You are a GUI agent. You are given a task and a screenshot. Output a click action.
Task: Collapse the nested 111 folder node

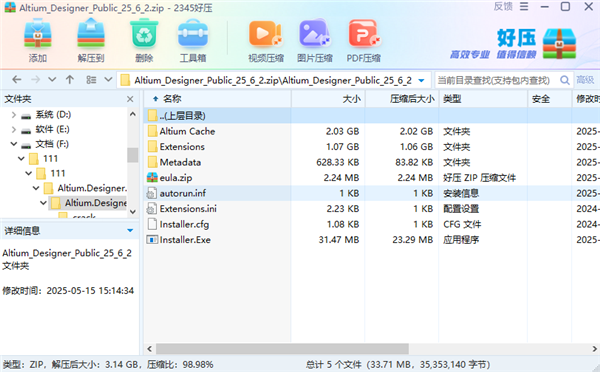click(x=29, y=173)
